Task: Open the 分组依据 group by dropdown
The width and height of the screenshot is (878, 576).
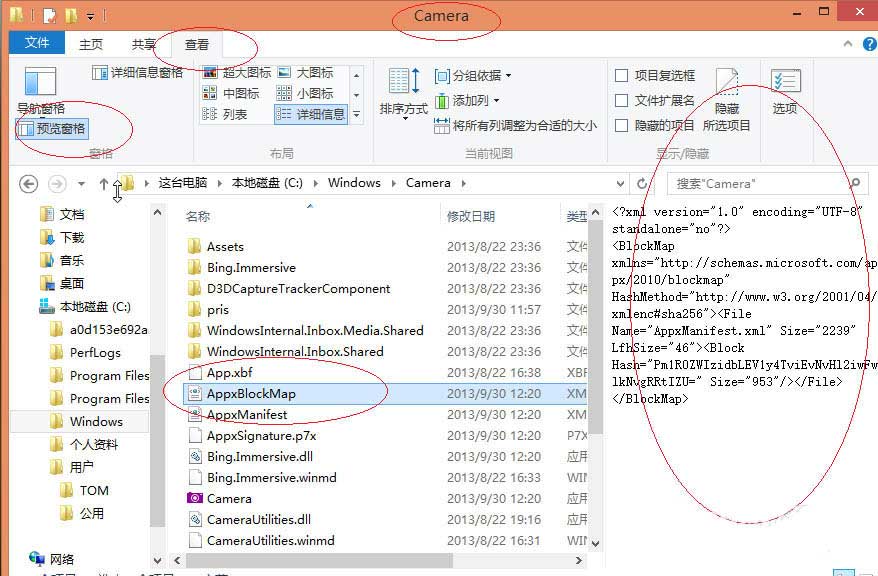Action: pyautogui.click(x=473, y=76)
